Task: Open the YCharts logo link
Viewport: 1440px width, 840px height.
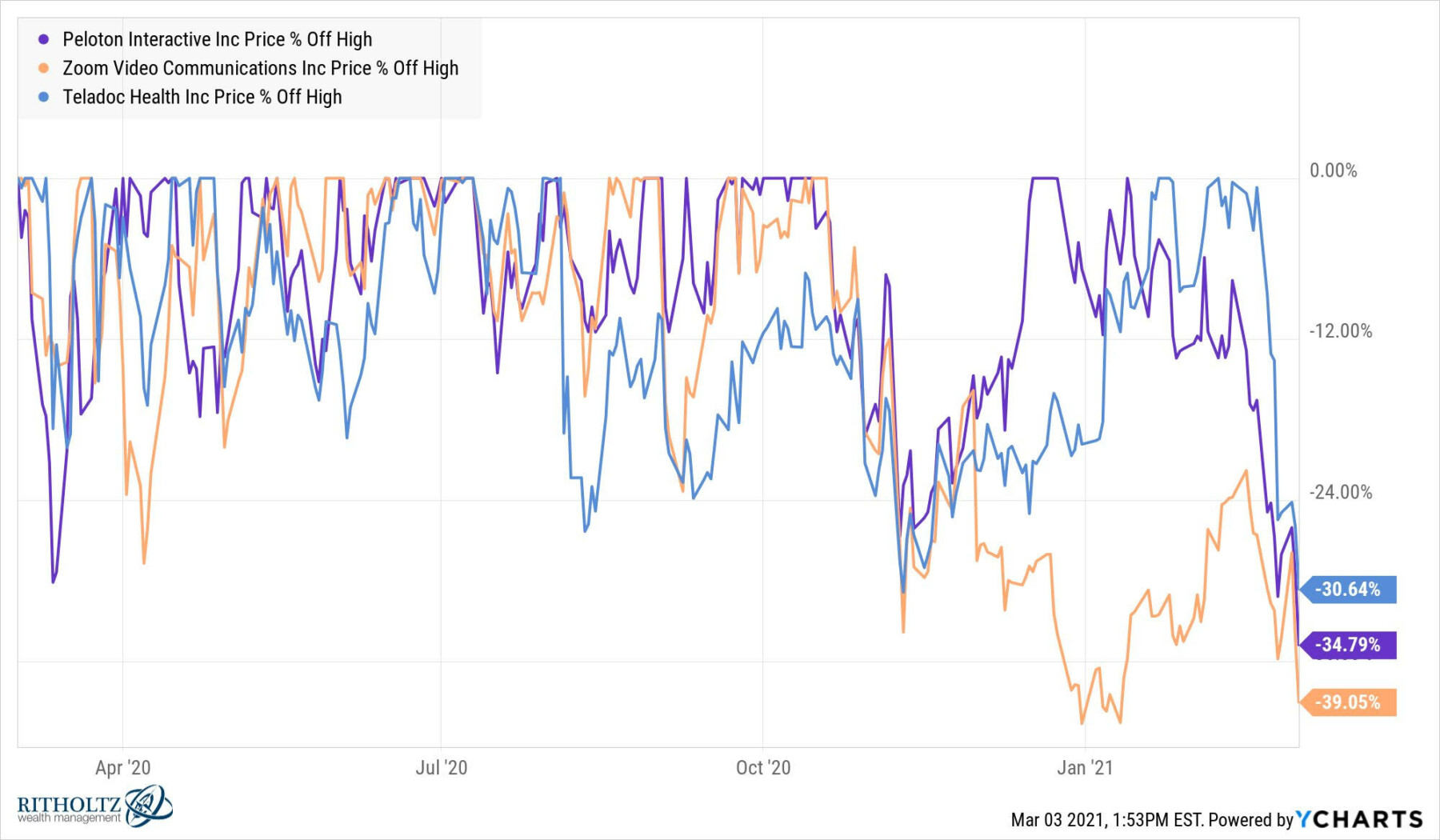Action: coord(1359,819)
